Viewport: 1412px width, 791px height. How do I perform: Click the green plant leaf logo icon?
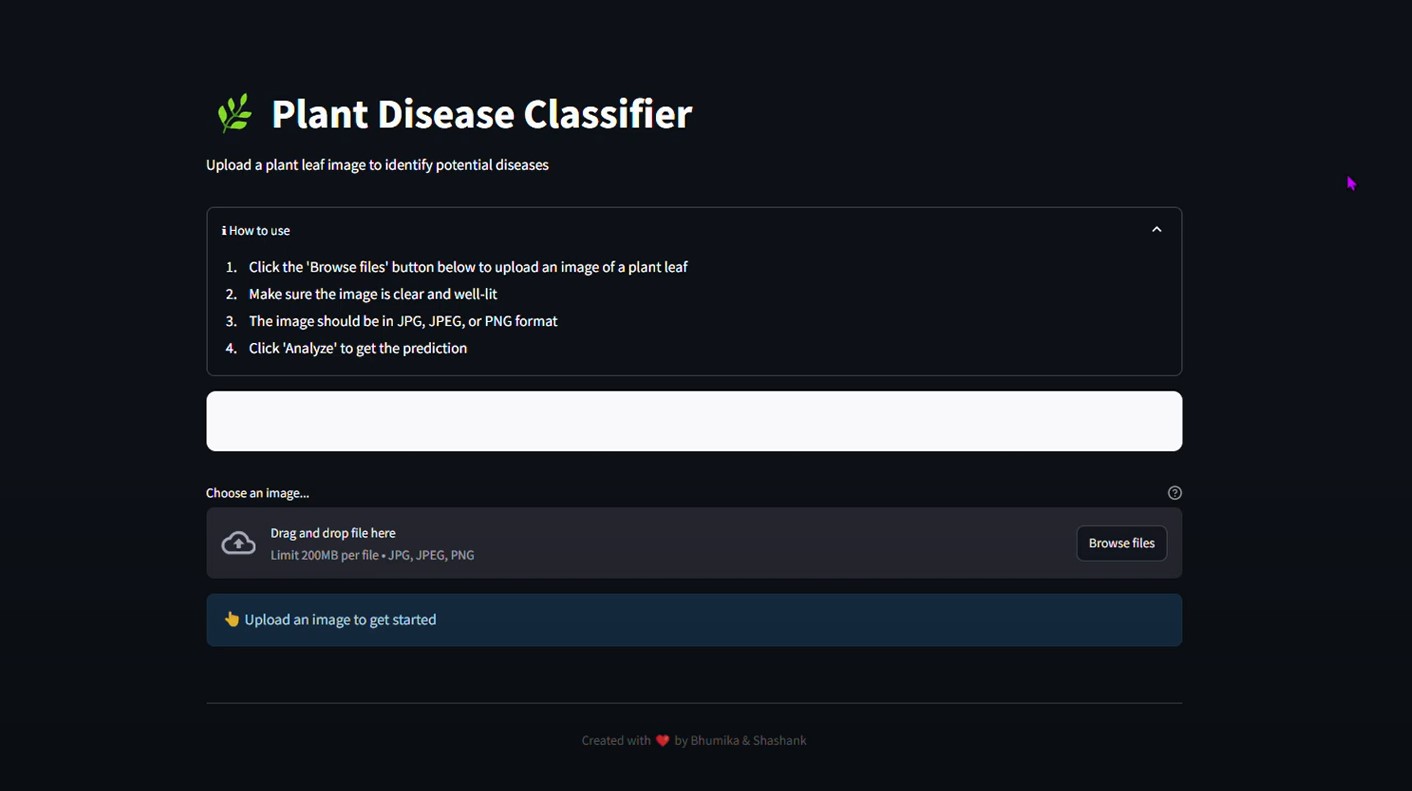coord(234,114)
